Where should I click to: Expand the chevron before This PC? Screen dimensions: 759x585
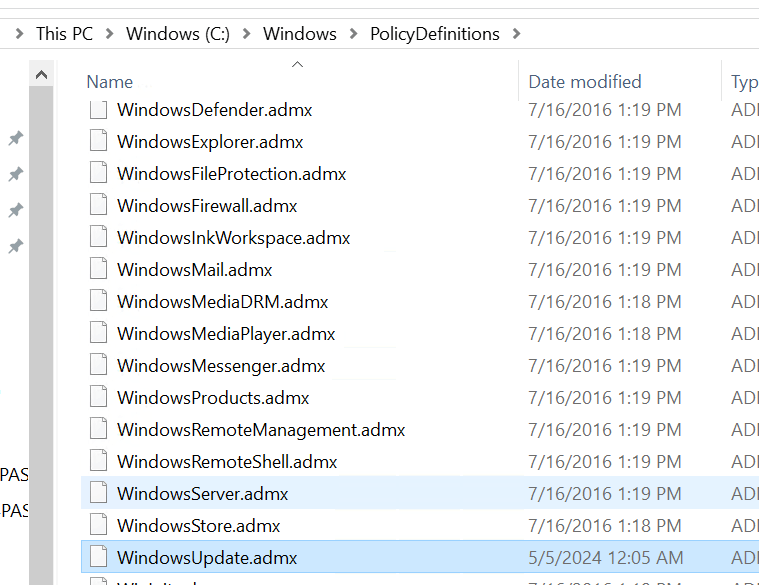[19, 34]
